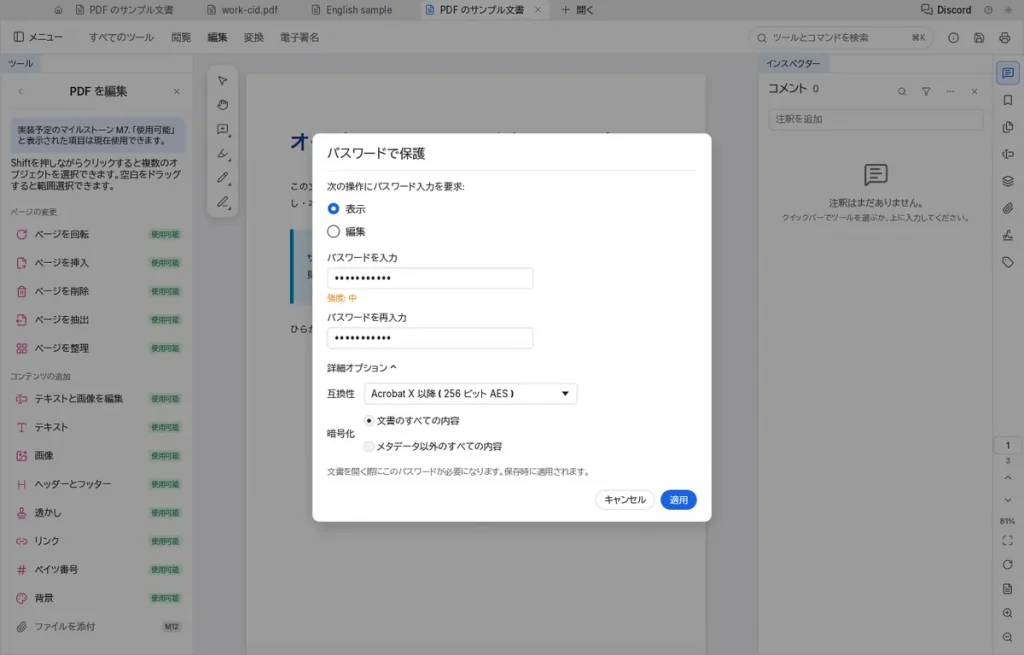The image size is (1024, 655).
Task: Switch to work-cid.pdf tab
Action: [242, 10]
